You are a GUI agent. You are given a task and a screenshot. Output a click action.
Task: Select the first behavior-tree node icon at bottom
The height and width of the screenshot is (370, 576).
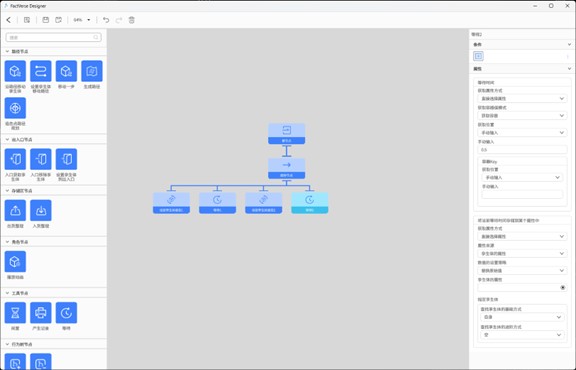pos(15,362)
